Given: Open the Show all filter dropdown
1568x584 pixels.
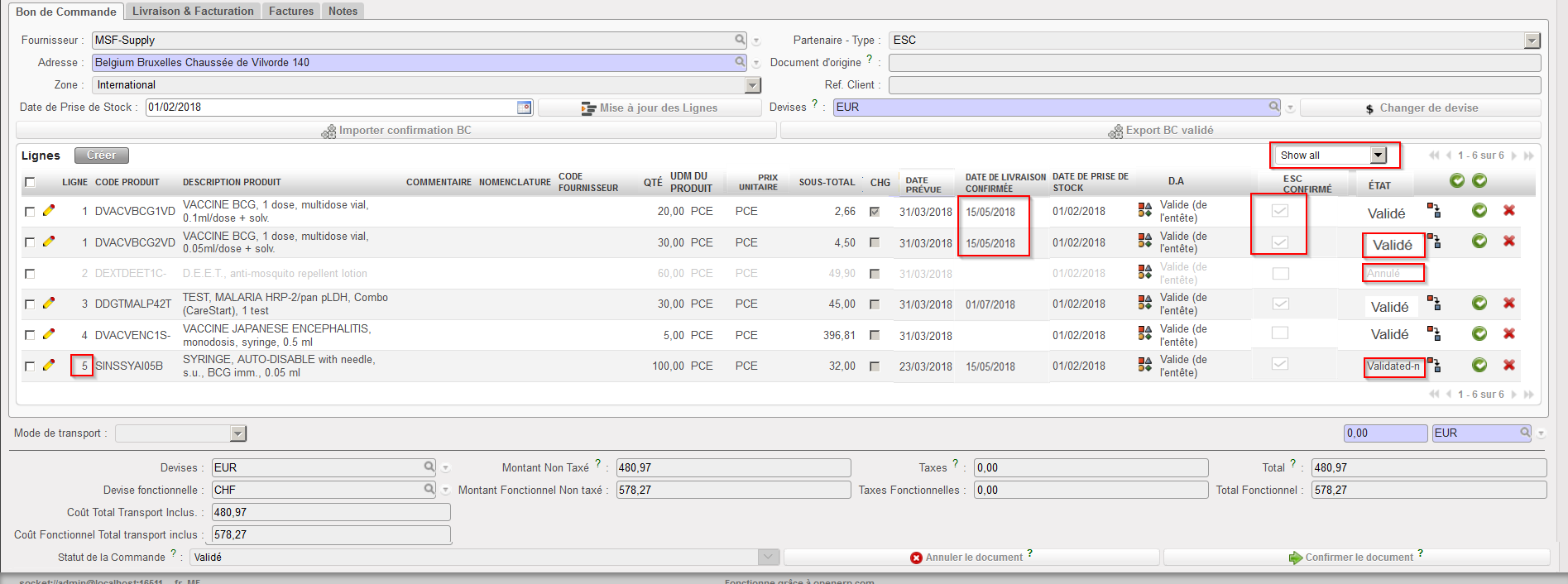Looking at the screenshot, I should 1377,156.
